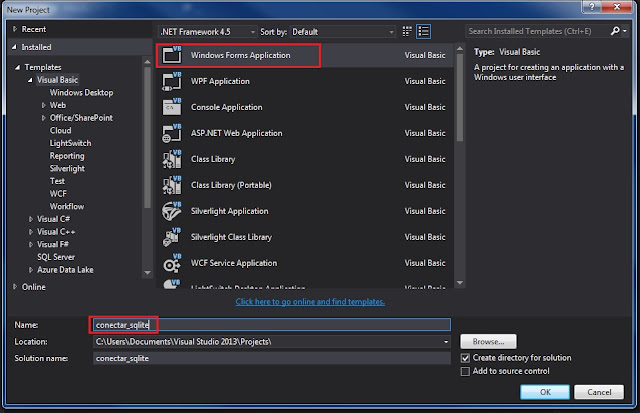Screen dimensions: 640x413
Task: Click the Browse... button
Action: pos(488,342)
